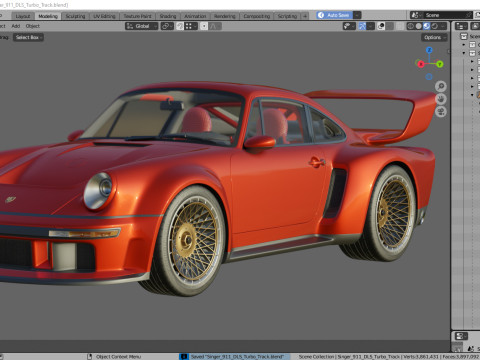Click the Faces count in status bar
This screenshot has width=480, height=360.
[x=460, y=357]
